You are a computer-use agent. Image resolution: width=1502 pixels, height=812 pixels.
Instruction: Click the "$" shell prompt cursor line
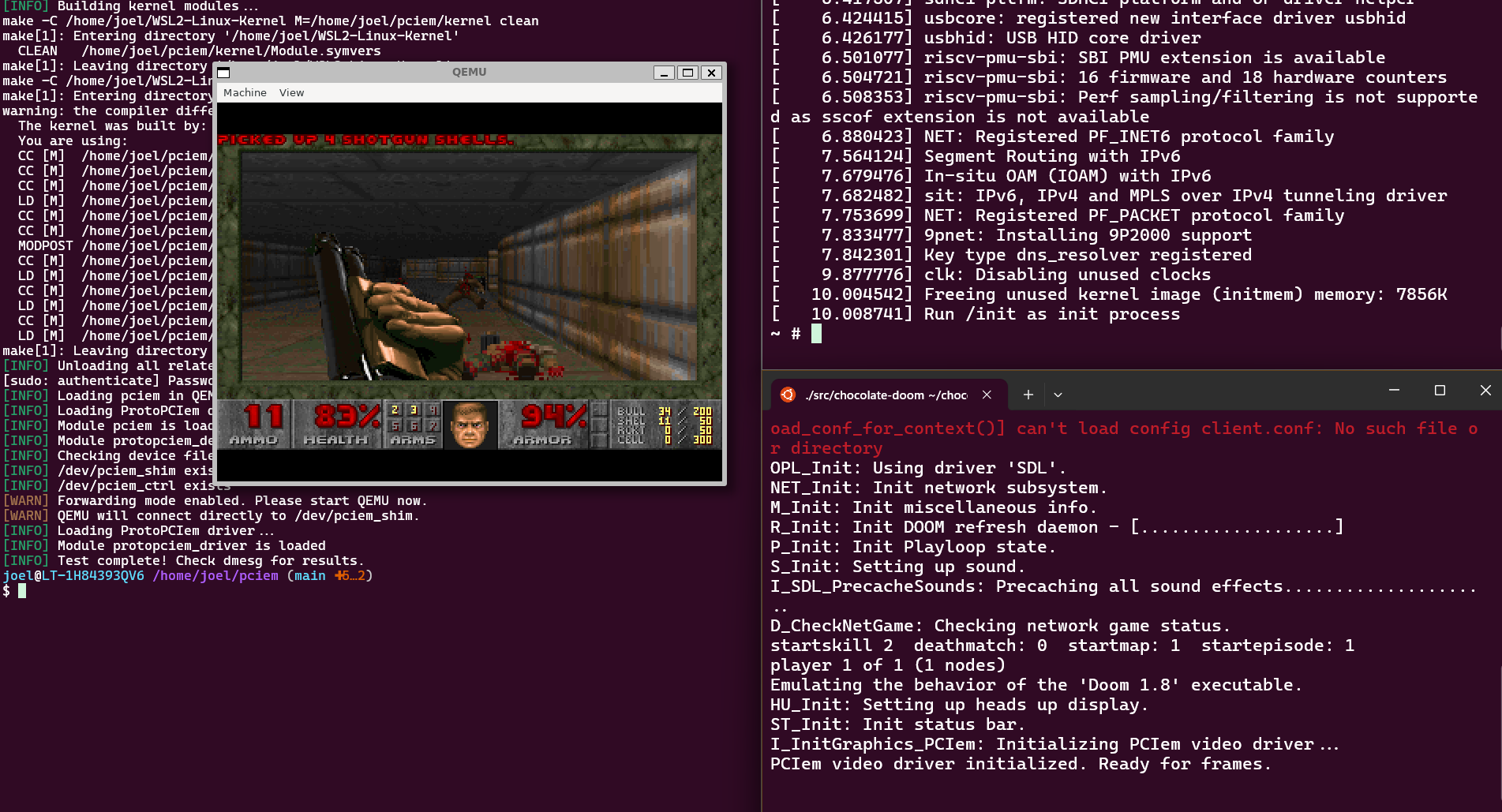(14, 591)
